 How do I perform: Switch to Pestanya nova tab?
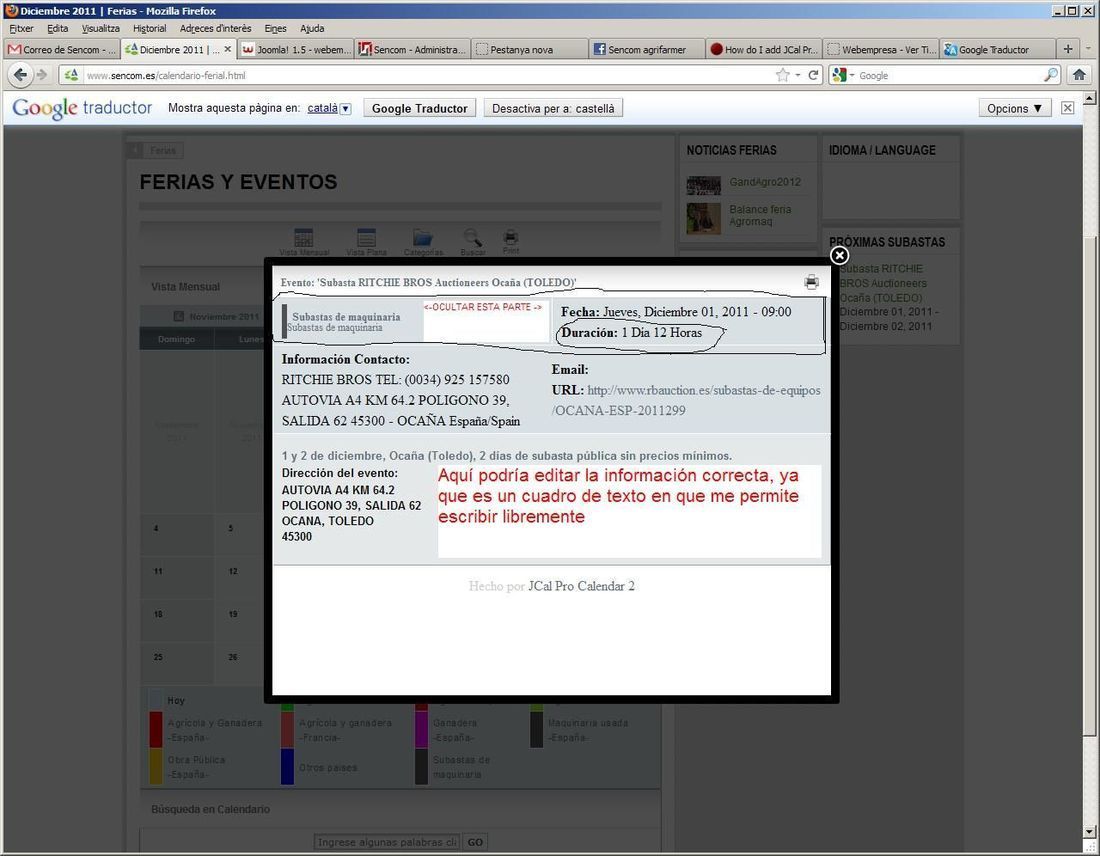tap(529, 49)
